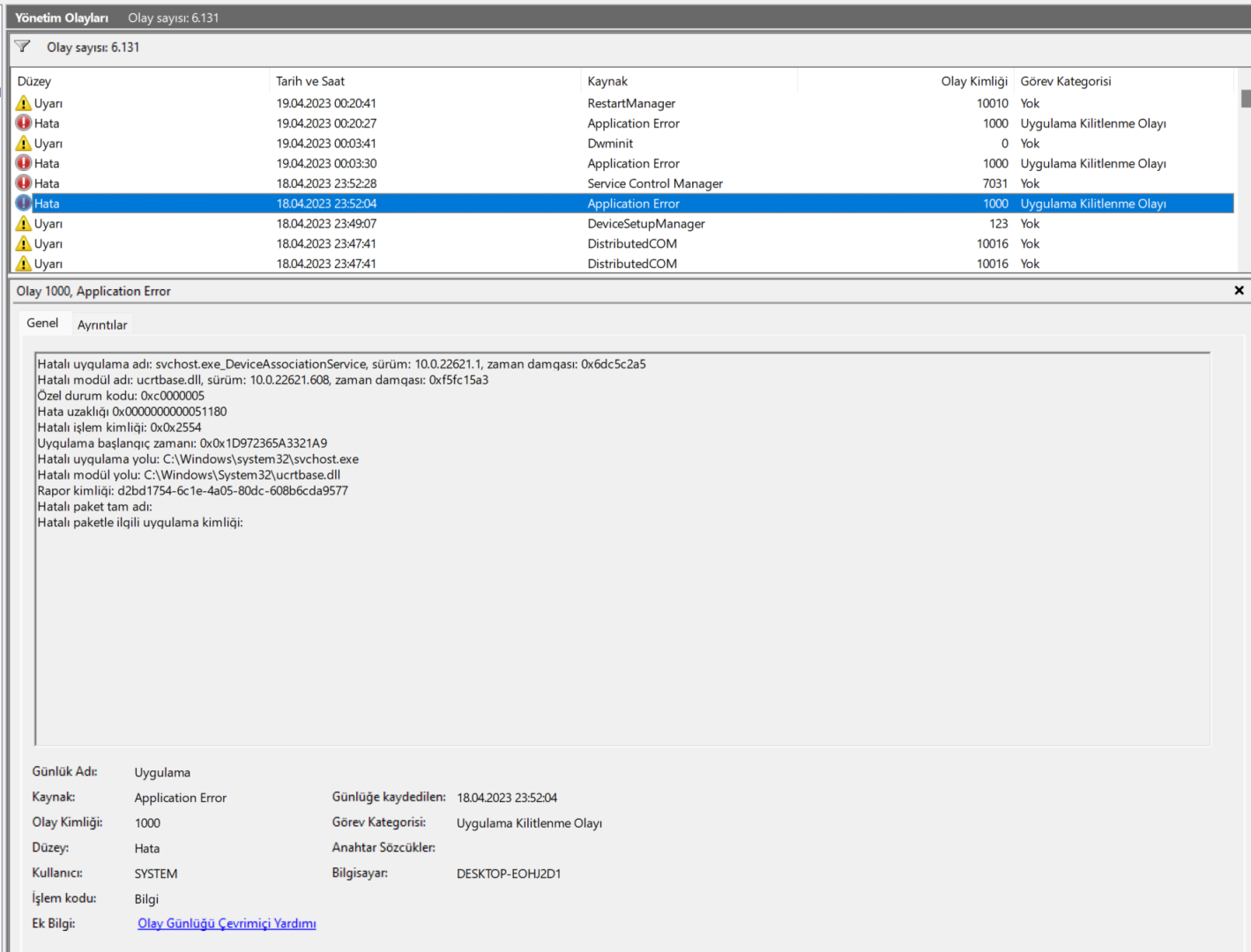The height and width of the screenshot is (952, 1251).
Task: Click logged date value 18.04.2023 23:52:04
Action: pyautogui.click(x=507, y=798)
